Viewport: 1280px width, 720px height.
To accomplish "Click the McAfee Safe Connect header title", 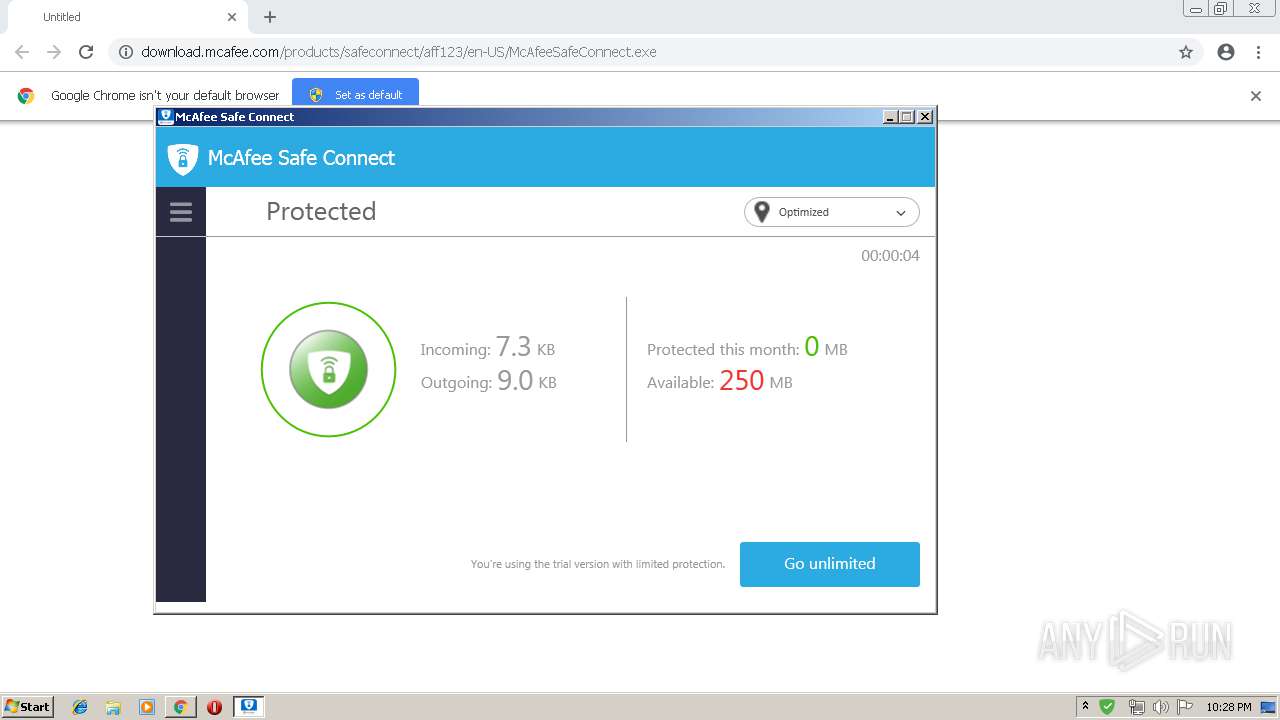I will [301, 158].
